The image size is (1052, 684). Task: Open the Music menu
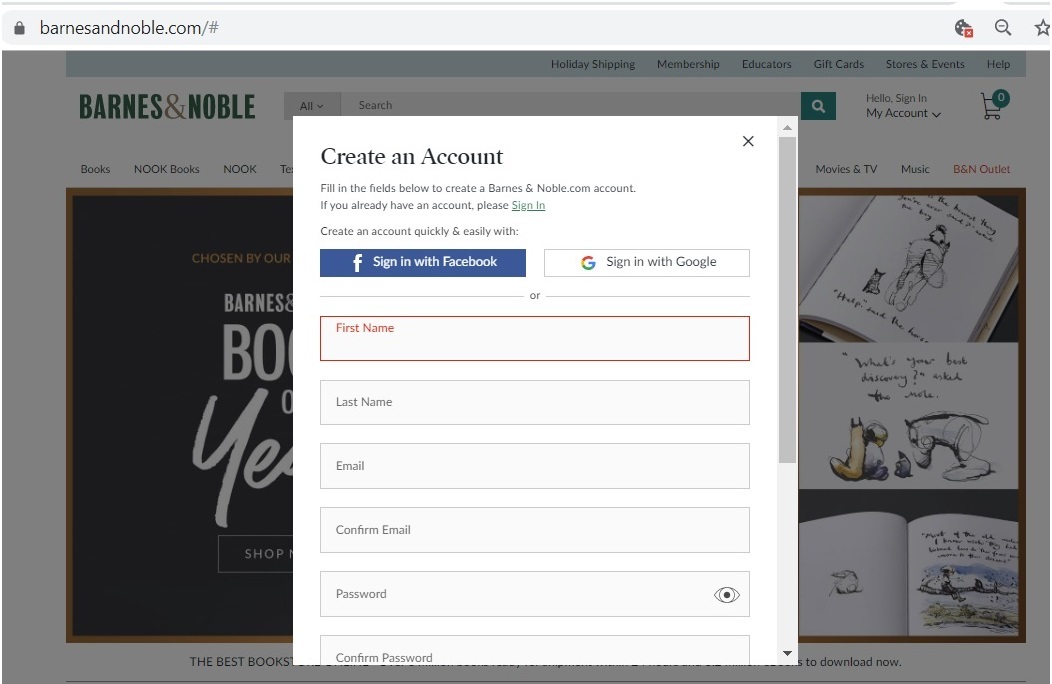pos(915,169)
